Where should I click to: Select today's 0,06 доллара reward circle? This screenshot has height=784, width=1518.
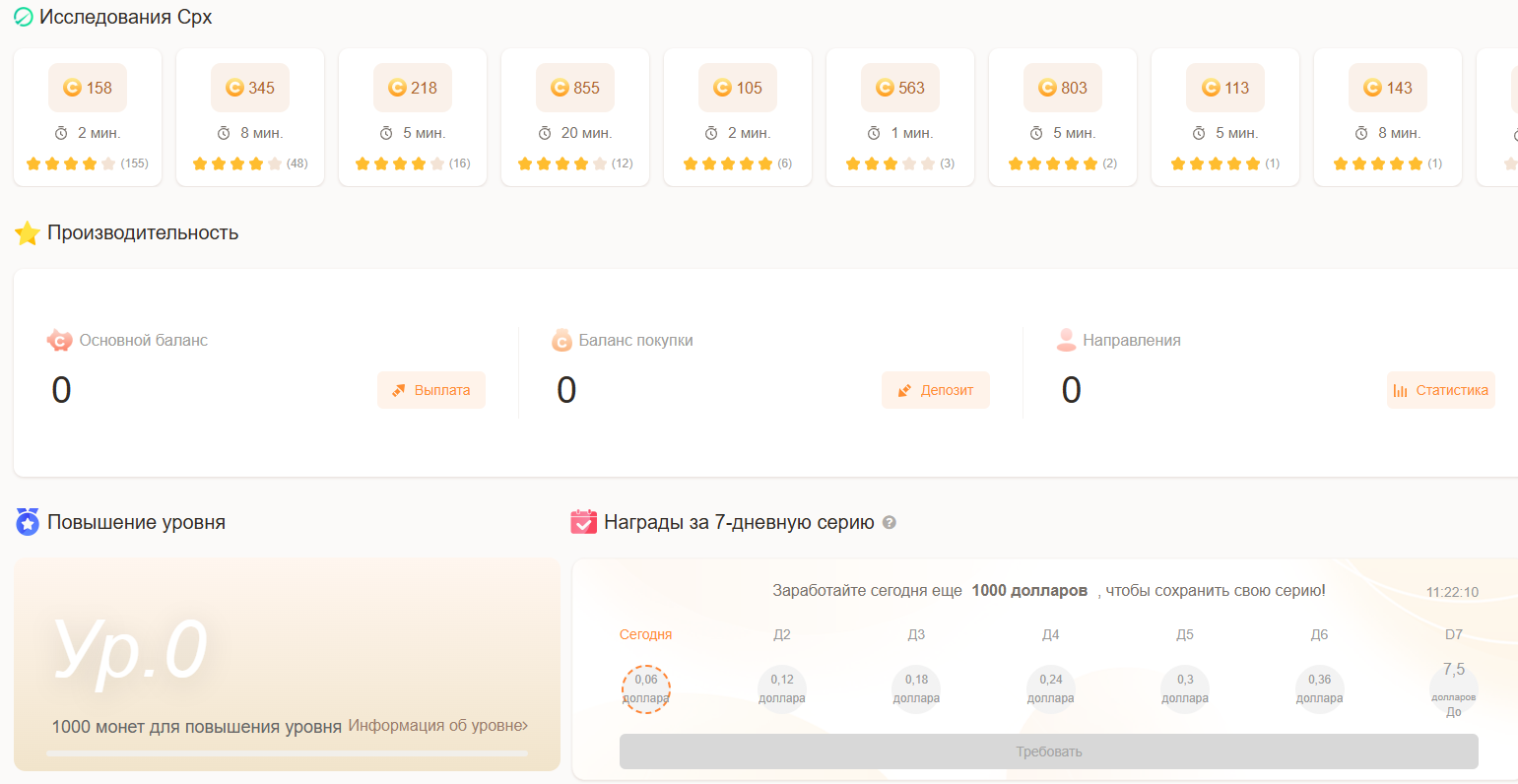[646, 688]
